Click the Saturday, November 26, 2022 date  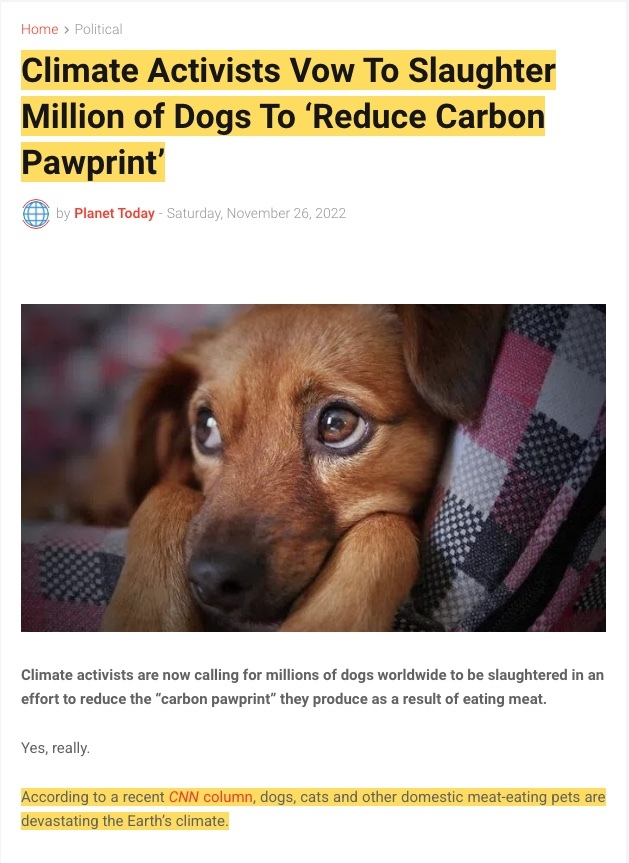[256, 214]
